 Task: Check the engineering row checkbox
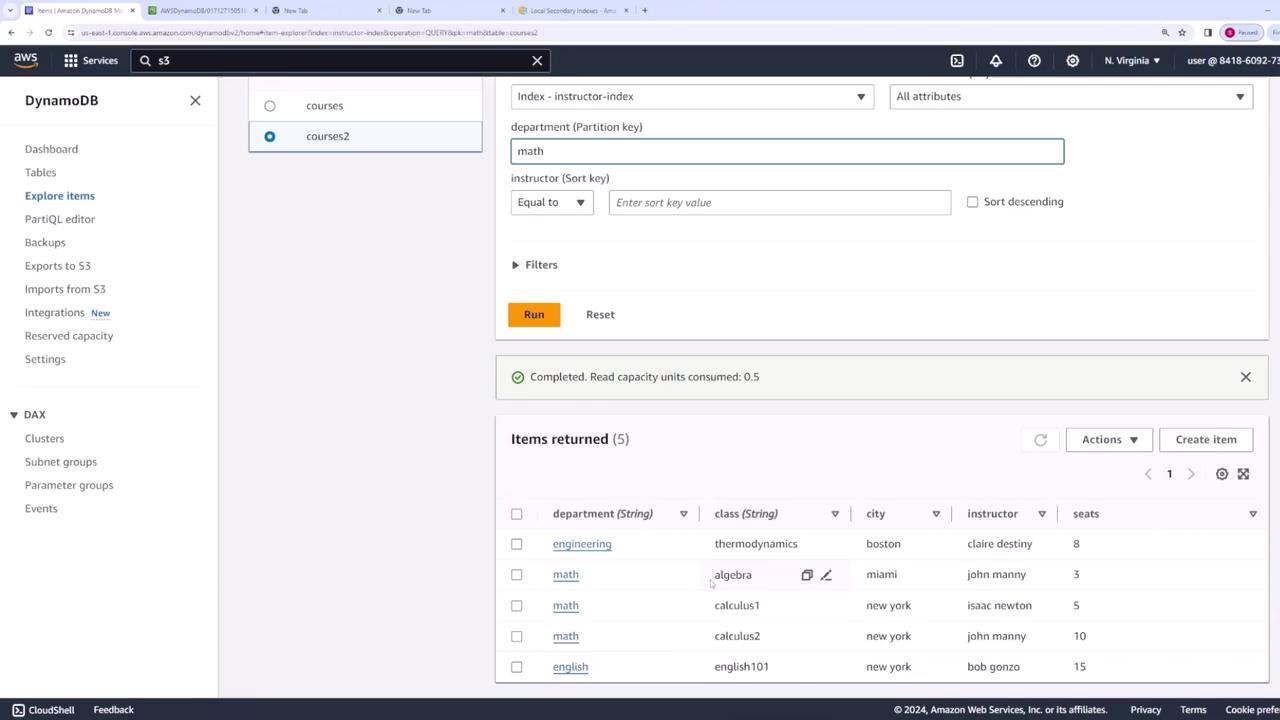point(517,544)
